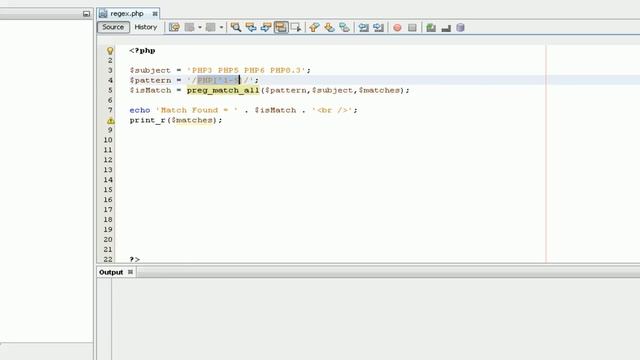640x360 pixels.
Task: Click the Forward navigation icon
Action: [x=211, y=27]
